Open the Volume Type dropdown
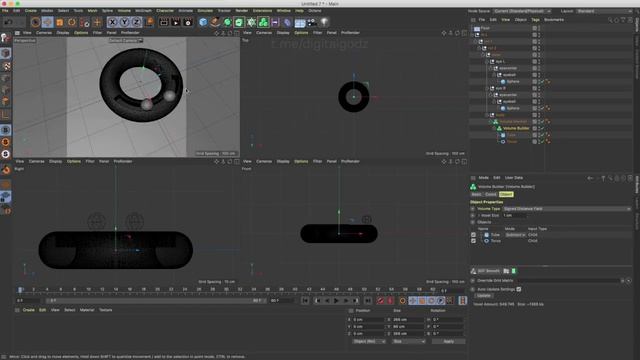The height and width of the screenshot is (360, 640). tap(567, 209)
